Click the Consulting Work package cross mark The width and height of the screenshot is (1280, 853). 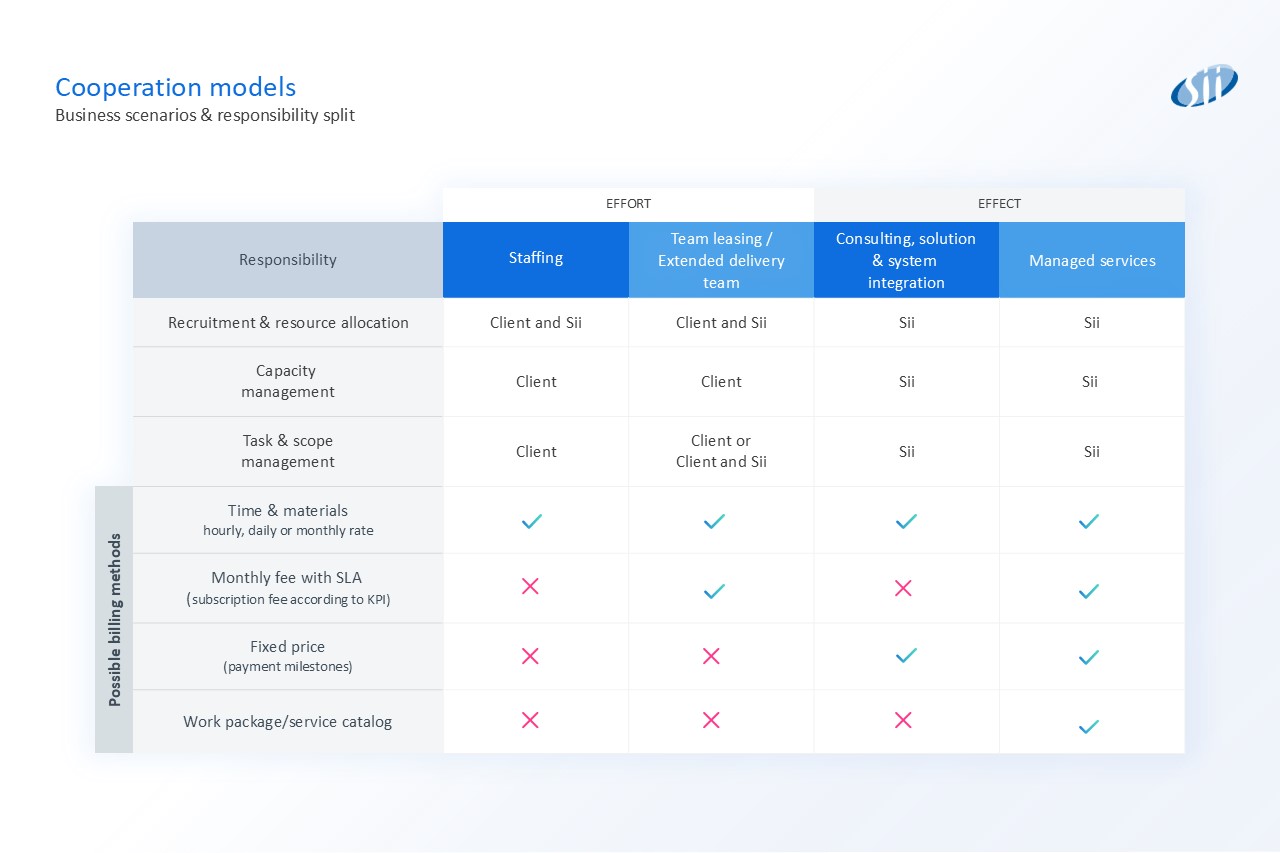pyautogui.click(x=903, y=720)
